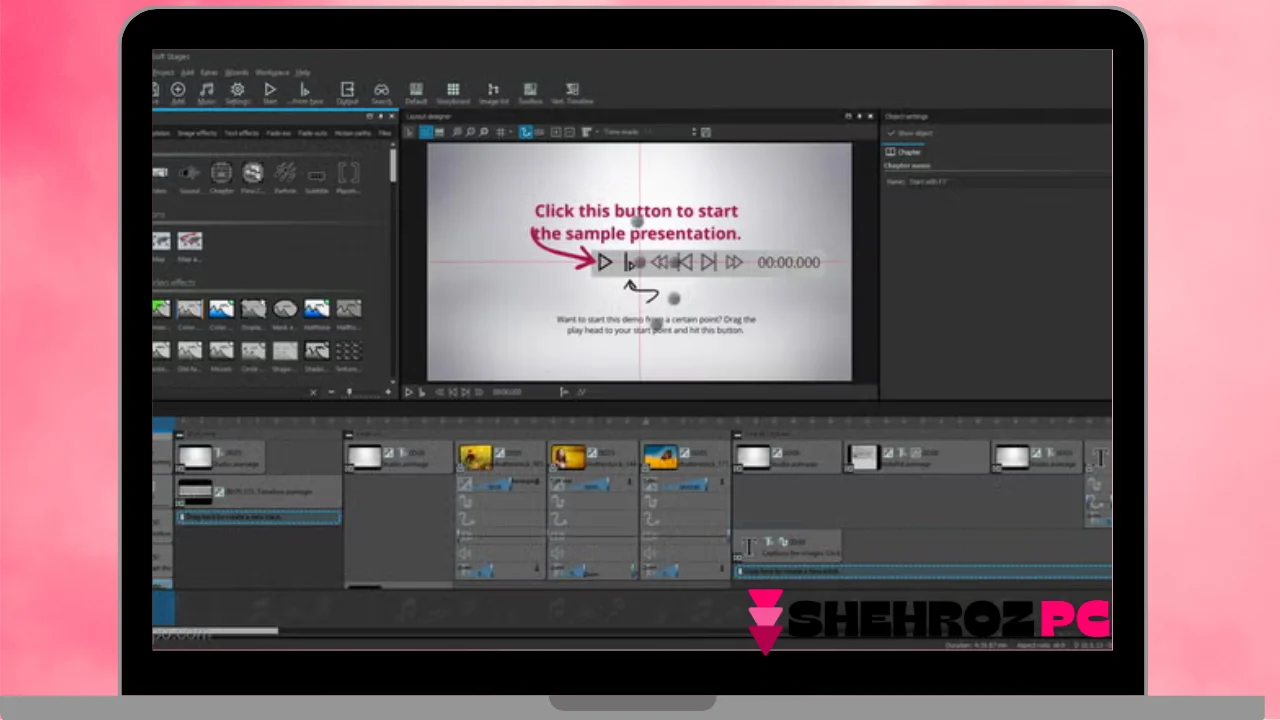Open the Chapter tab in Object settings

[x=903, y=152]
